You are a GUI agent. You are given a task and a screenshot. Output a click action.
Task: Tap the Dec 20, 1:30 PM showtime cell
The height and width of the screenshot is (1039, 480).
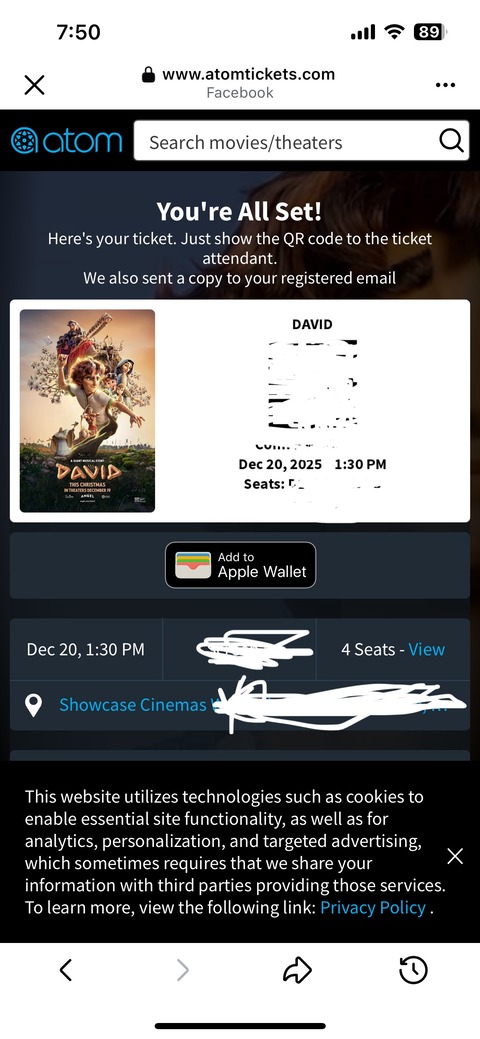coord(86,649)
